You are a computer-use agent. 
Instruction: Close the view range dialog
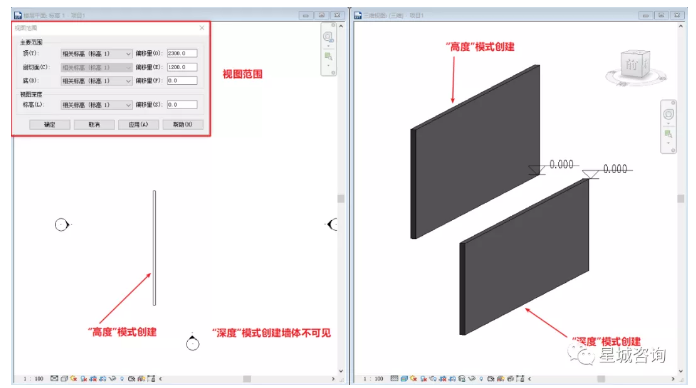[x=202, y=28]
